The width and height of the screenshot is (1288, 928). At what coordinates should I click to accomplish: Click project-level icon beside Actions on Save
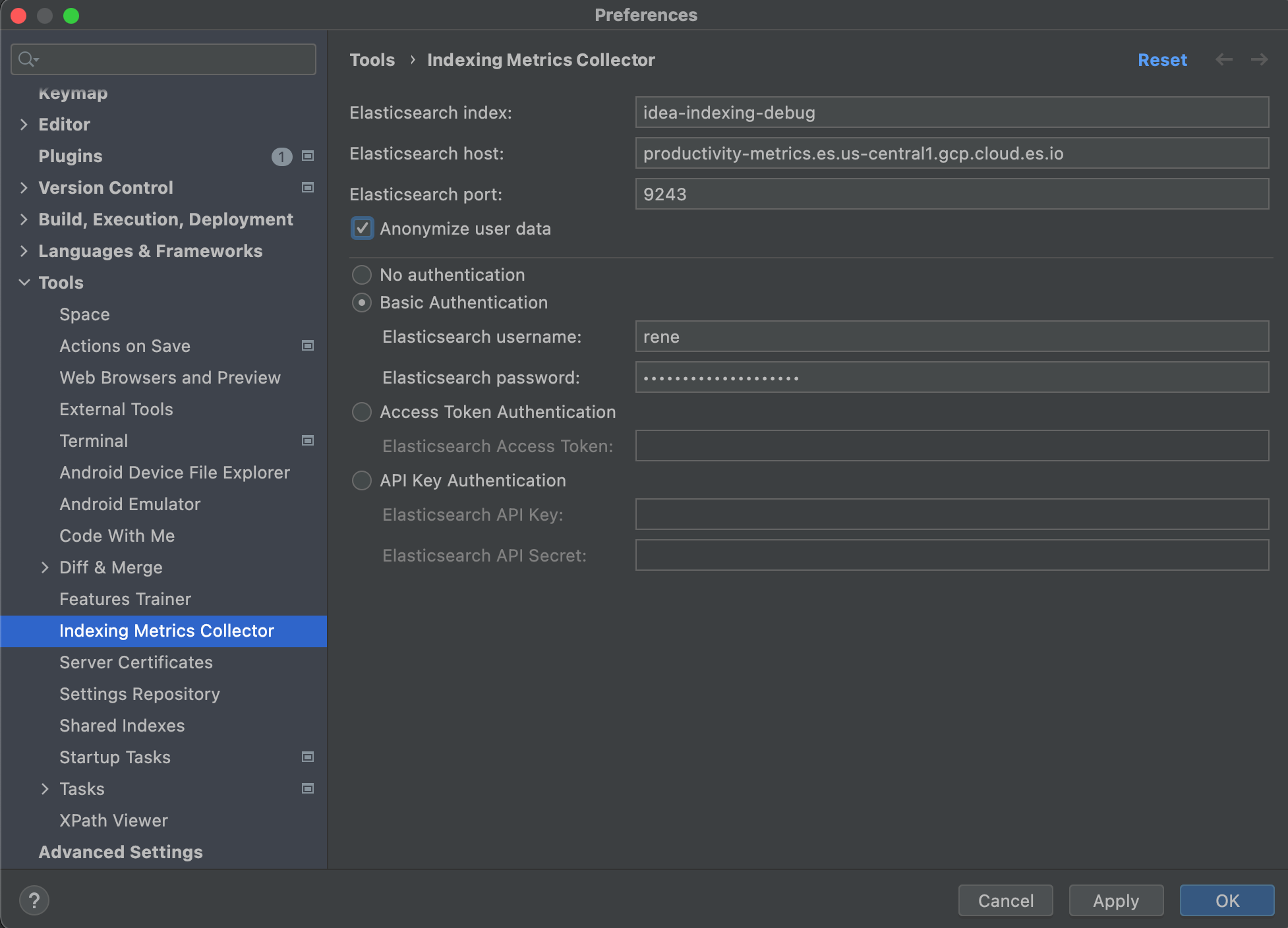307,346
